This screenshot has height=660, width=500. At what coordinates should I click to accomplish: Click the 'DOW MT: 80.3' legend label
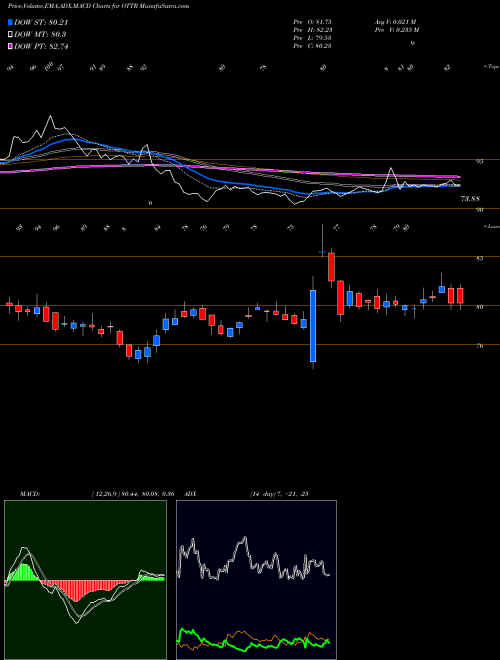(40, 35)
